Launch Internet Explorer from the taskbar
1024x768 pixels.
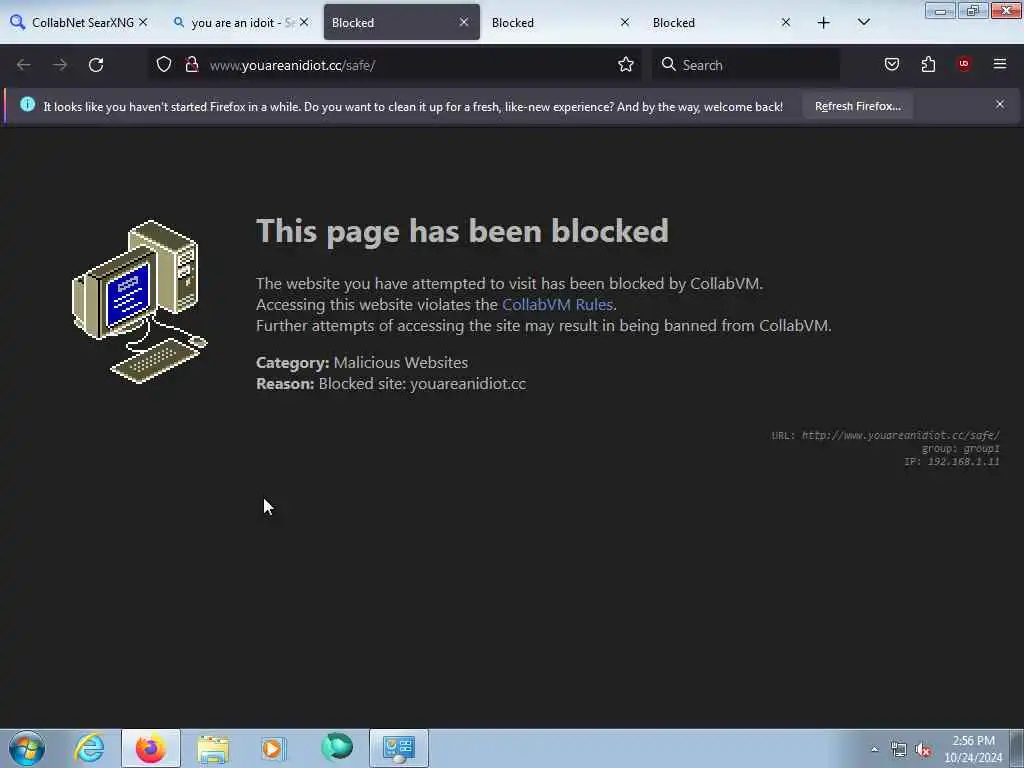coord(89,748)
